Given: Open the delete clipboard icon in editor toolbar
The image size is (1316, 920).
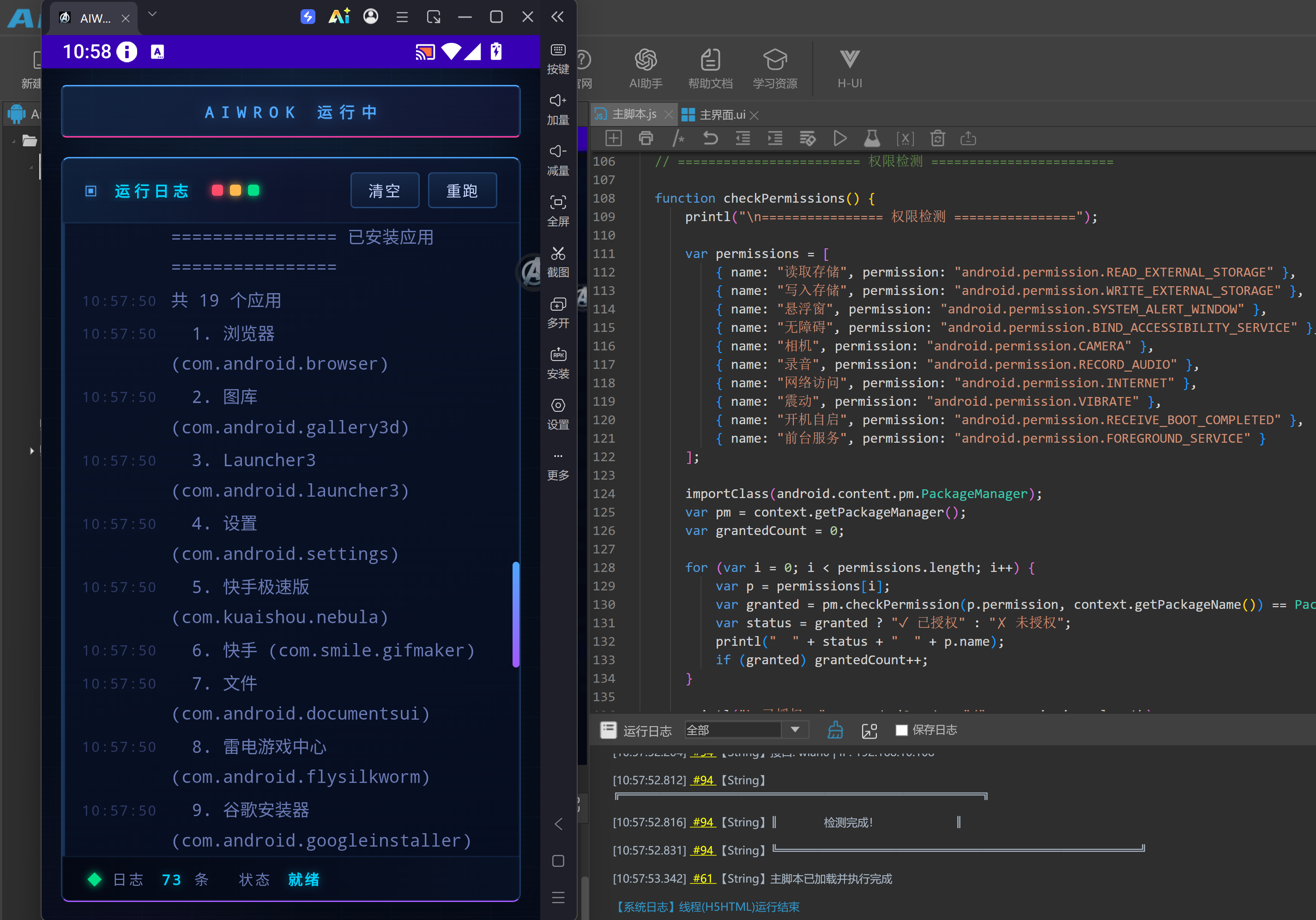Looking at the screenshot, I should (x=937, y=138).
